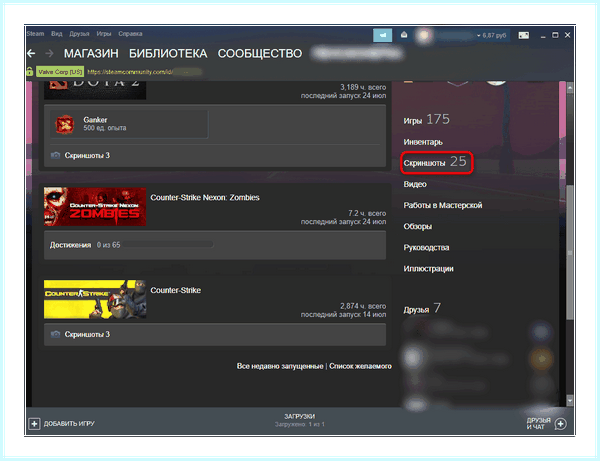This screenshot has height=461, width=600.
Task: Open friends chat plus icon
Action: (x=561, y=424)
